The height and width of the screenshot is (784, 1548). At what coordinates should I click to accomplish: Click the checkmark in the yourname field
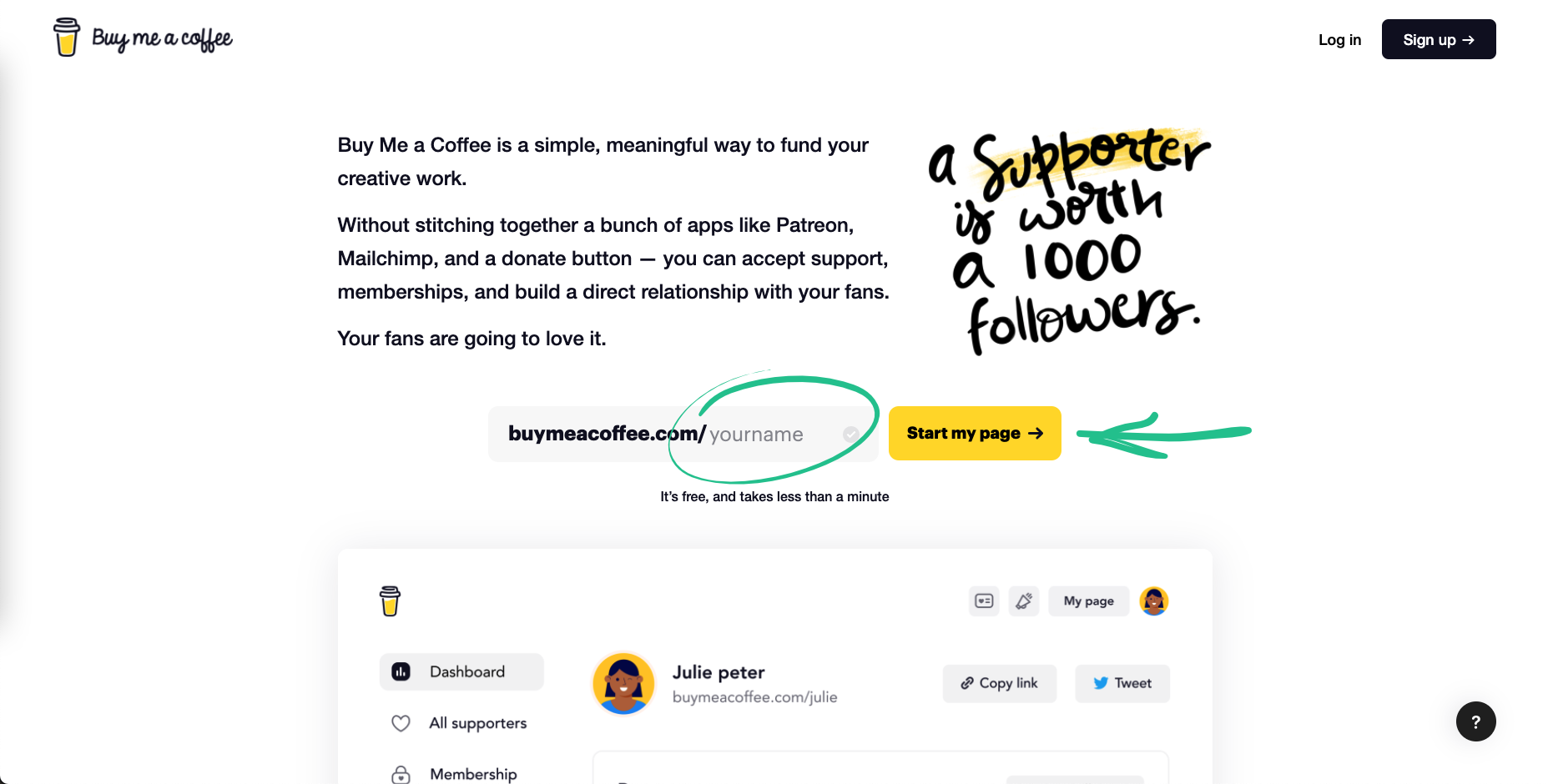coord(850,434)
